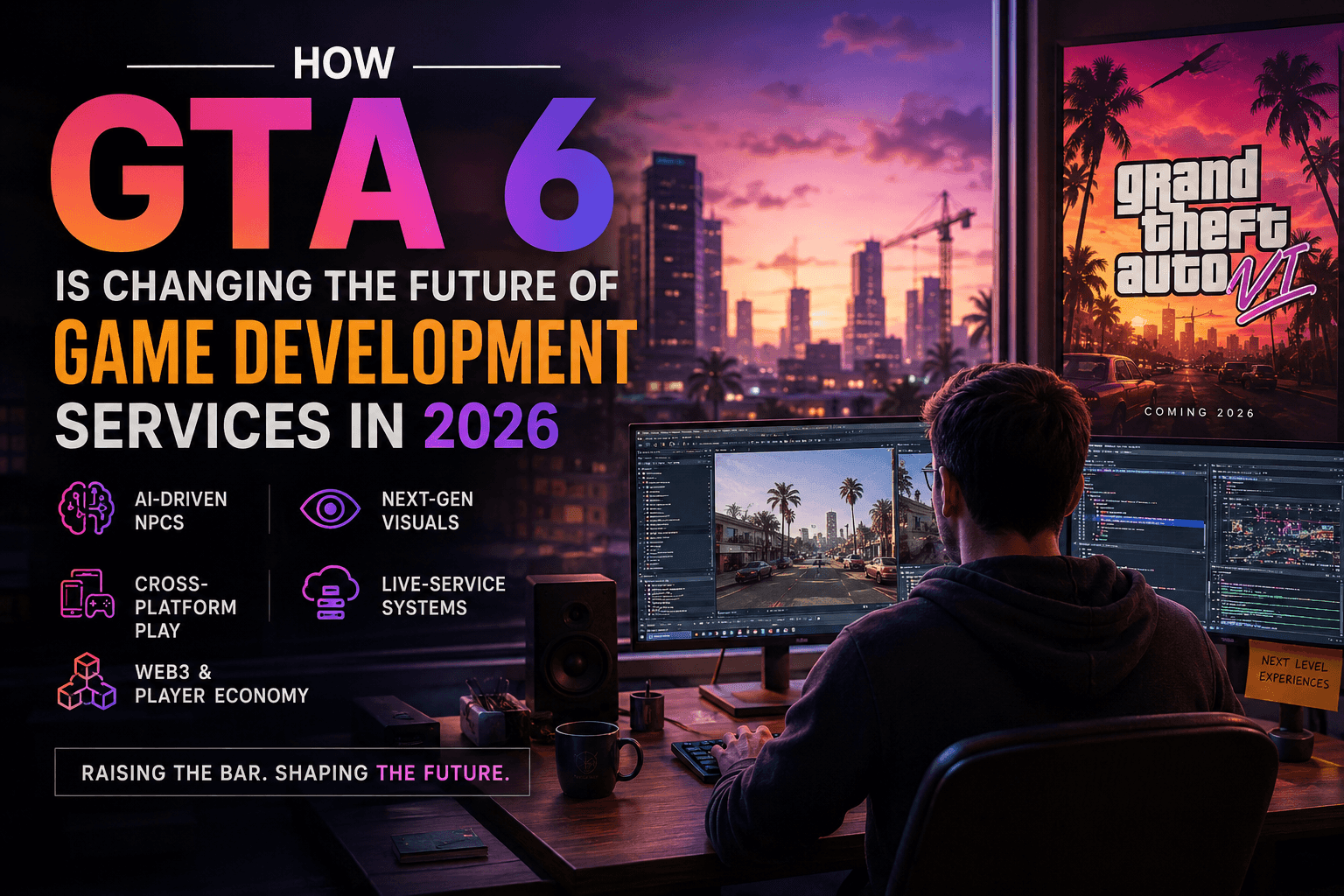Click the "COMING 2026" poster caption
This screenshot has width=1344, height=896.
1199,412
